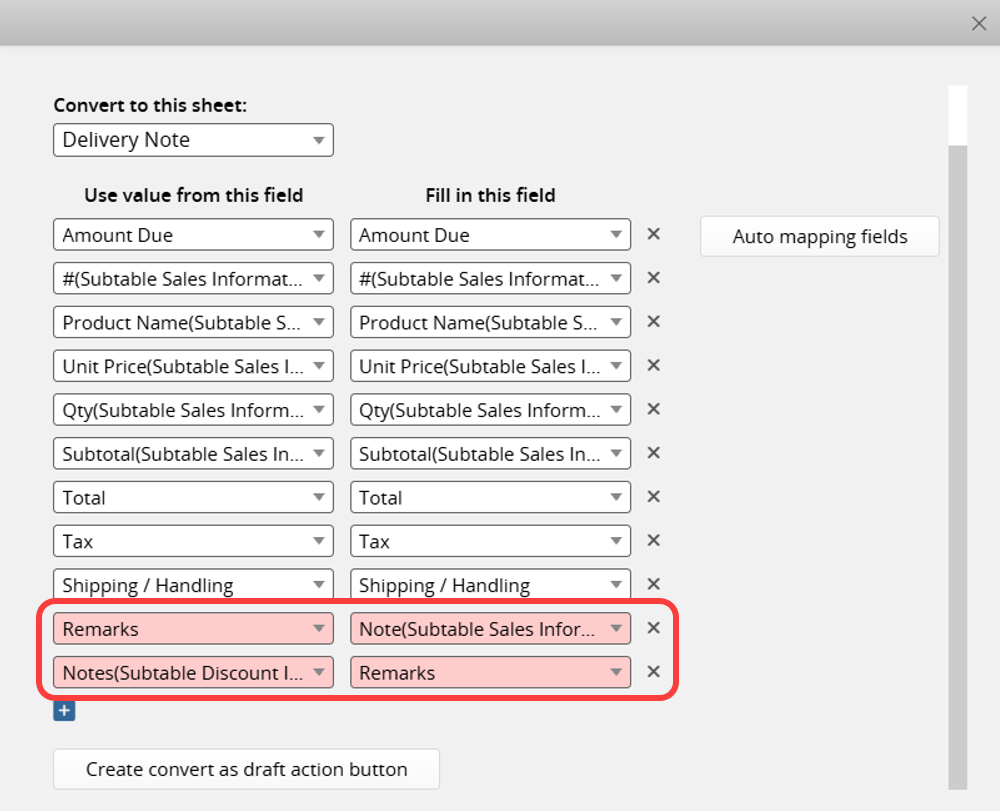This screenshot has height=811, width=1000.
Task: Delete the Tax mapping row
Action: pos(653,541)
